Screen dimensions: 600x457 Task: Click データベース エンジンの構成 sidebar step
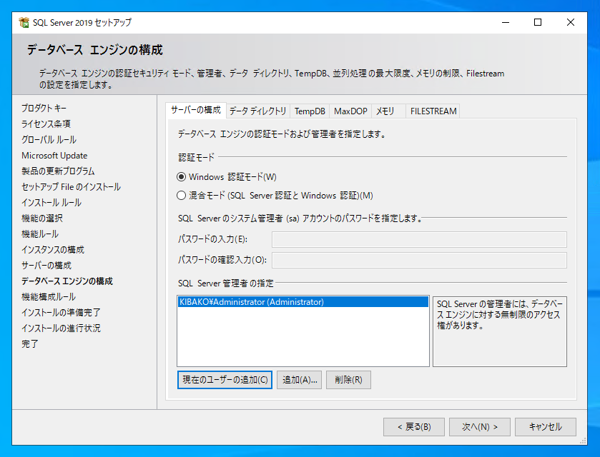click(67, 281)
